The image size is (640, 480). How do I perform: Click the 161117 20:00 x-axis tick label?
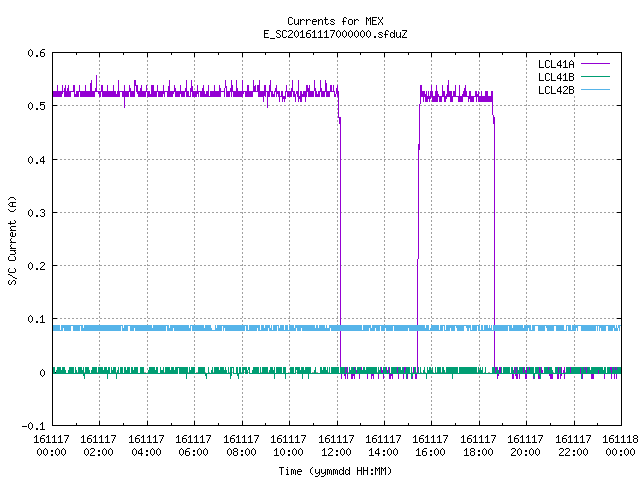(x=526, y=446)
